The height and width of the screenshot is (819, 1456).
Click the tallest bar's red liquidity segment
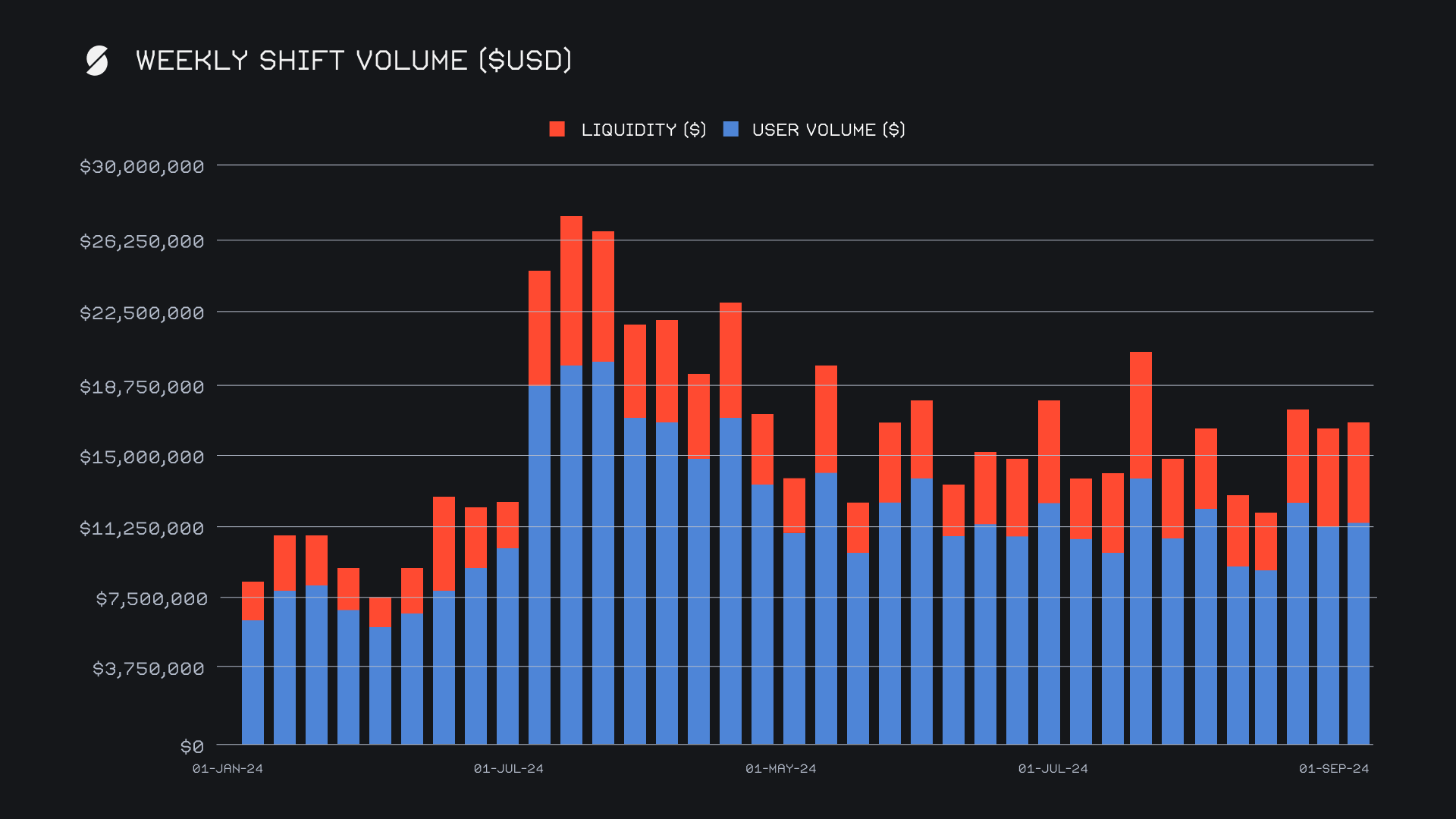(571, 290)
